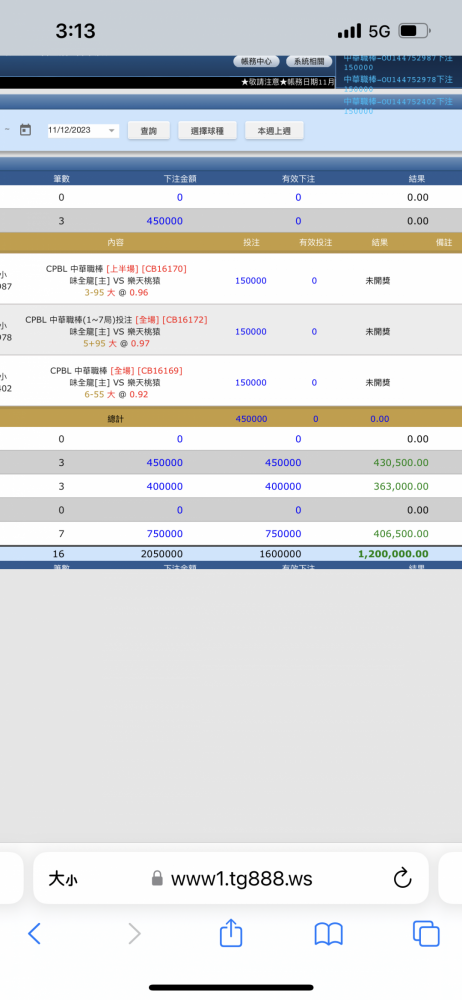Open the calendar date picker icon

coord(26,130)
